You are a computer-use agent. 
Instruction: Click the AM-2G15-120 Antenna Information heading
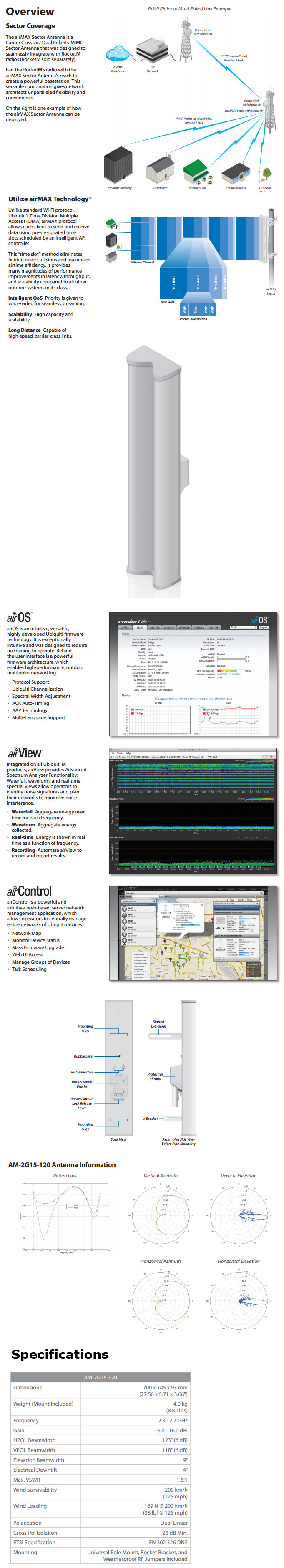(61, 1164)
